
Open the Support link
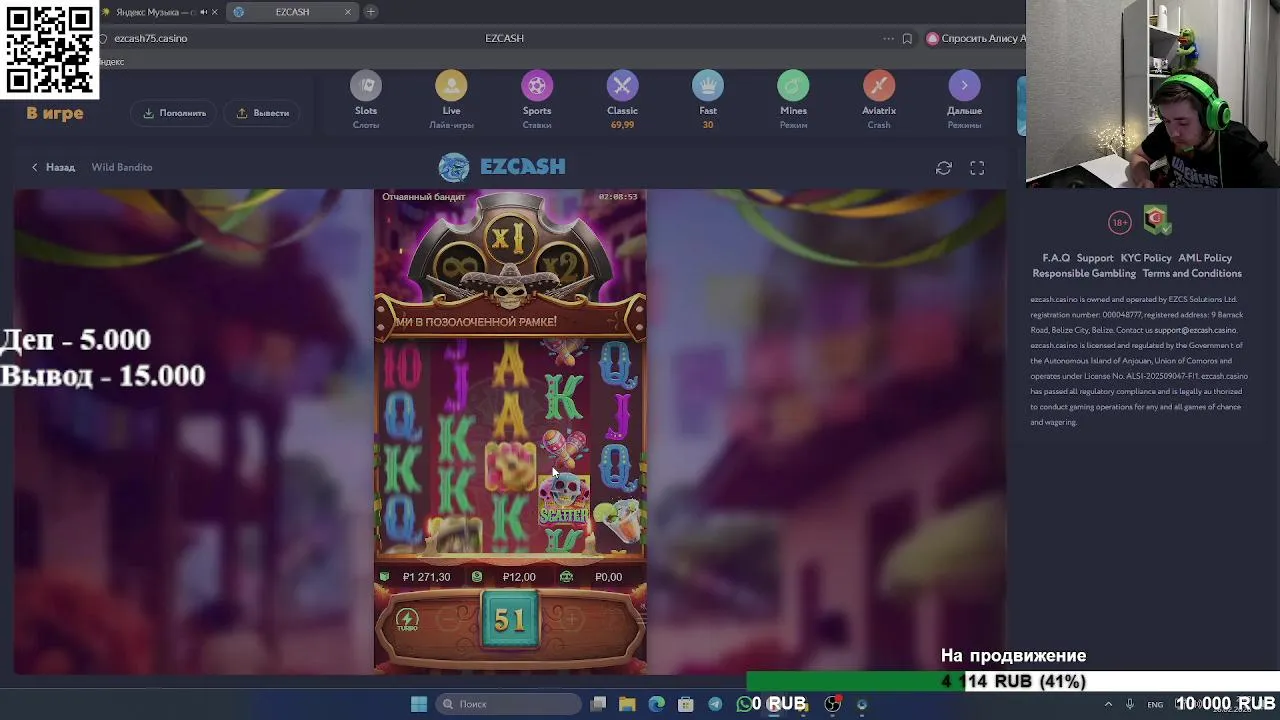1095,258
